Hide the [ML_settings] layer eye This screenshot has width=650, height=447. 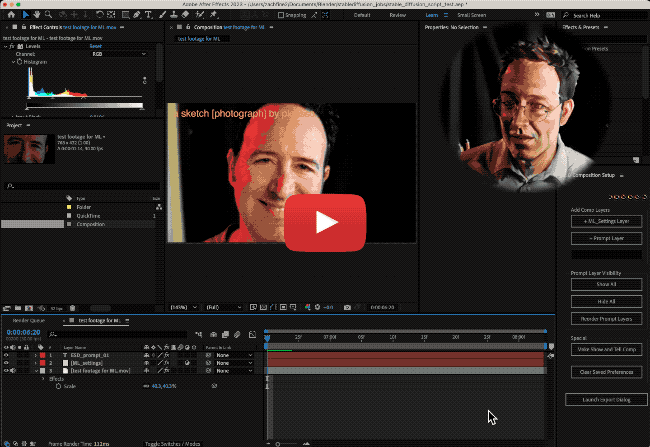(x=6, y=363)
